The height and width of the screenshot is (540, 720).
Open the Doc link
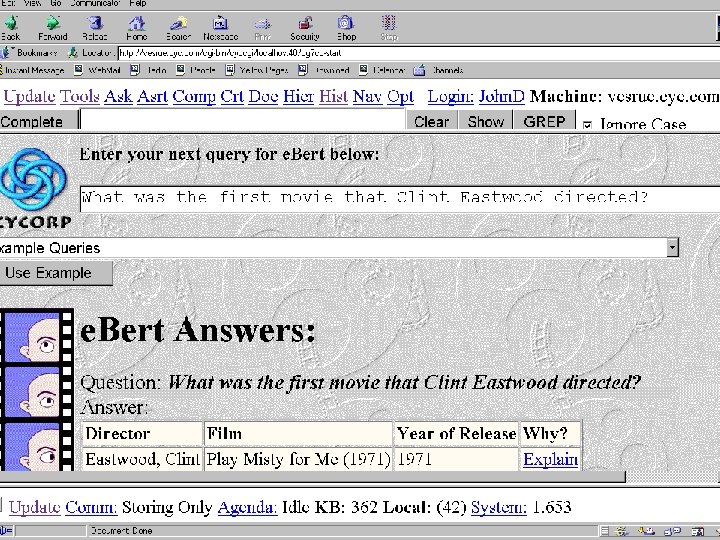264,96
